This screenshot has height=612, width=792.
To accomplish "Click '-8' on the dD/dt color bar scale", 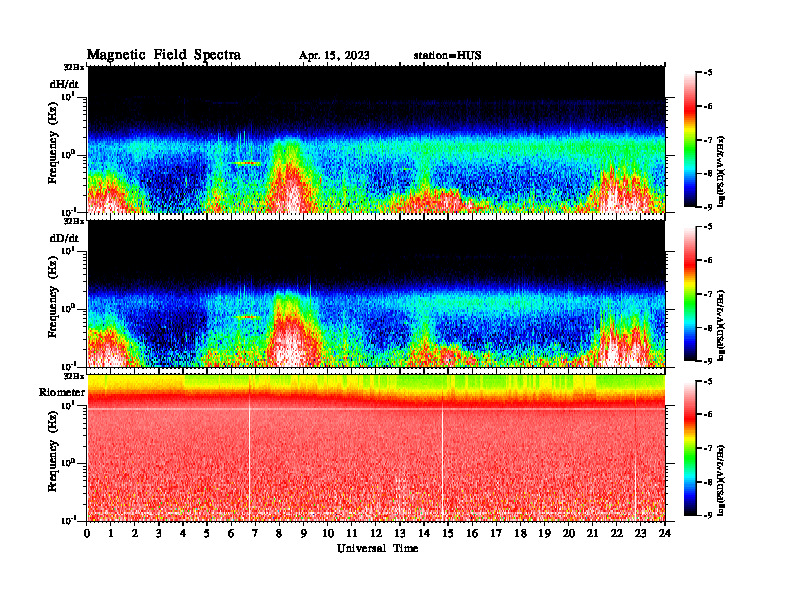I will 708,328.
